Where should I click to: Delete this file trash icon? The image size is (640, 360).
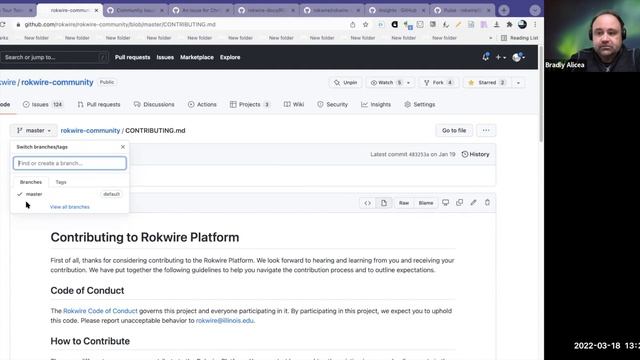[x=487, y=202]
